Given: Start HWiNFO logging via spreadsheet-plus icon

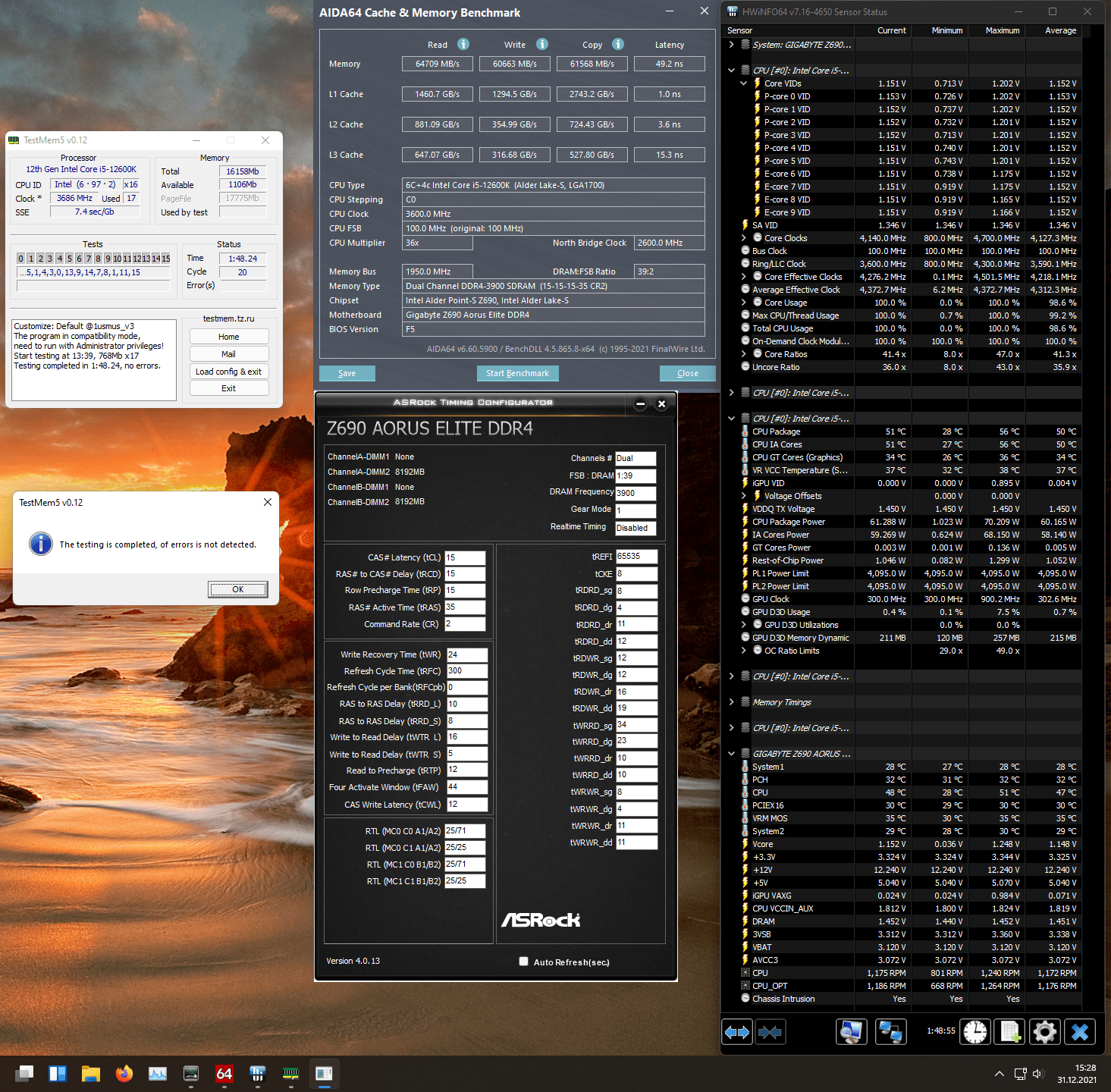Looking at the screenshot, I should point(1009,1032).
